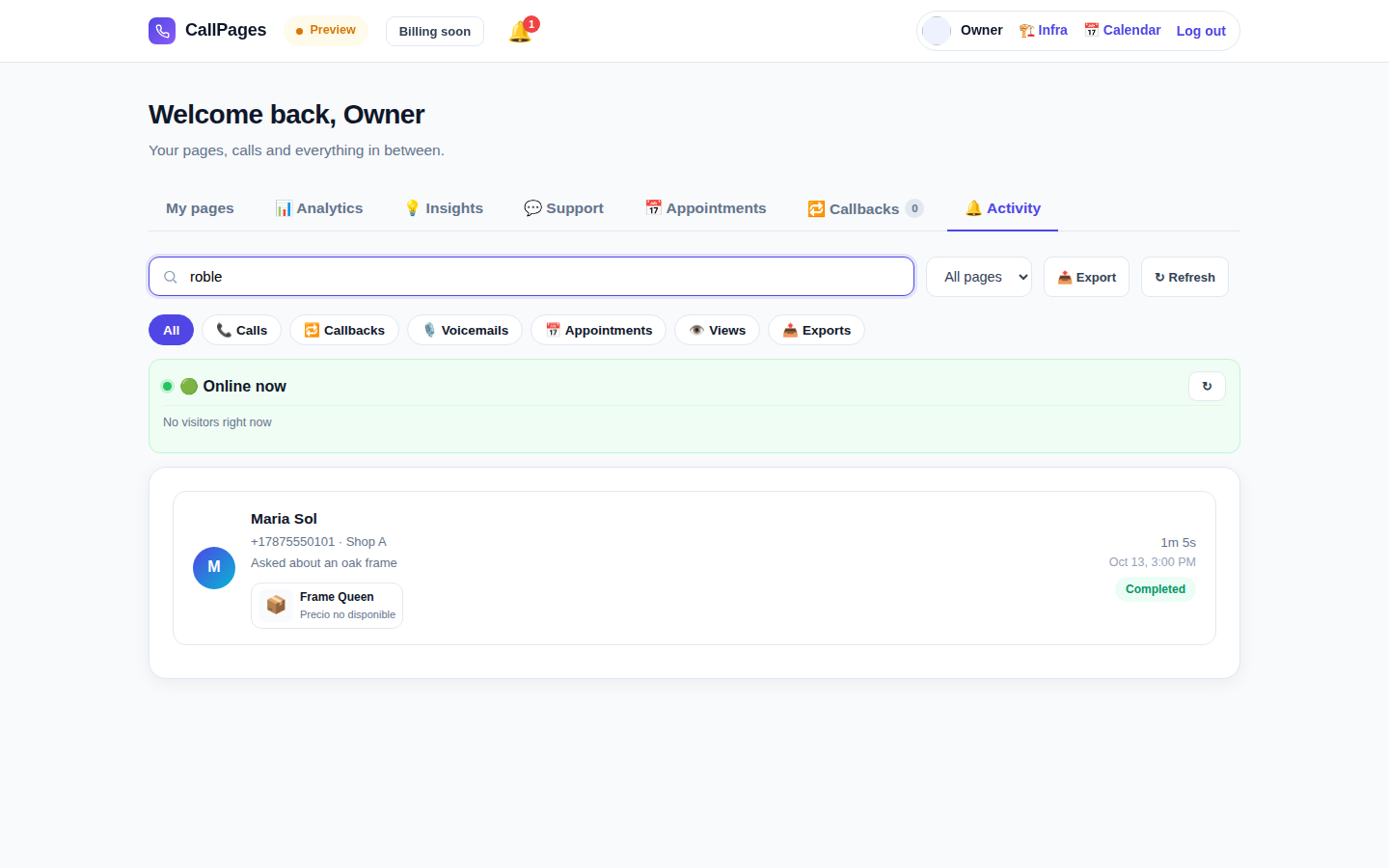This screenshot has width=1389, height=868.
Task: Expand the All pages dropdown
Action: (x=979, y=277)
